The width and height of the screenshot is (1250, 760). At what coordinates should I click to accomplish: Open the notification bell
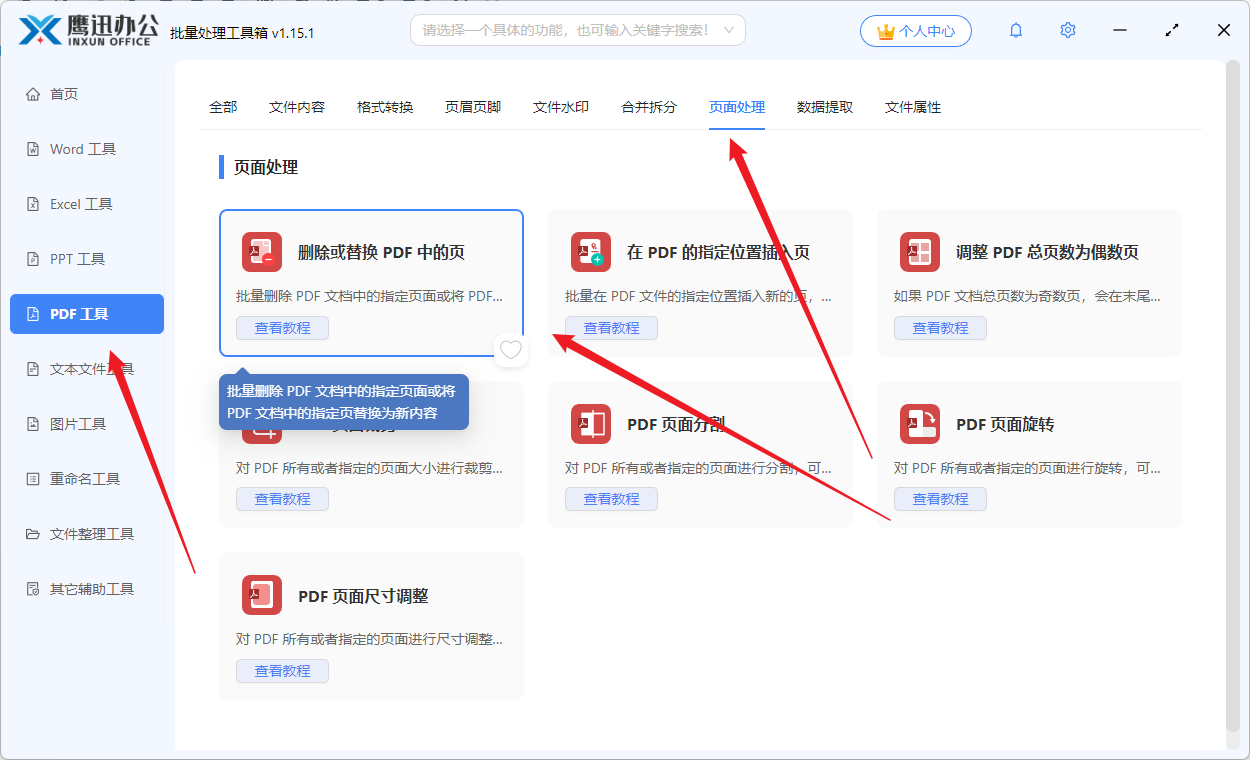(x=1016, y=30)
